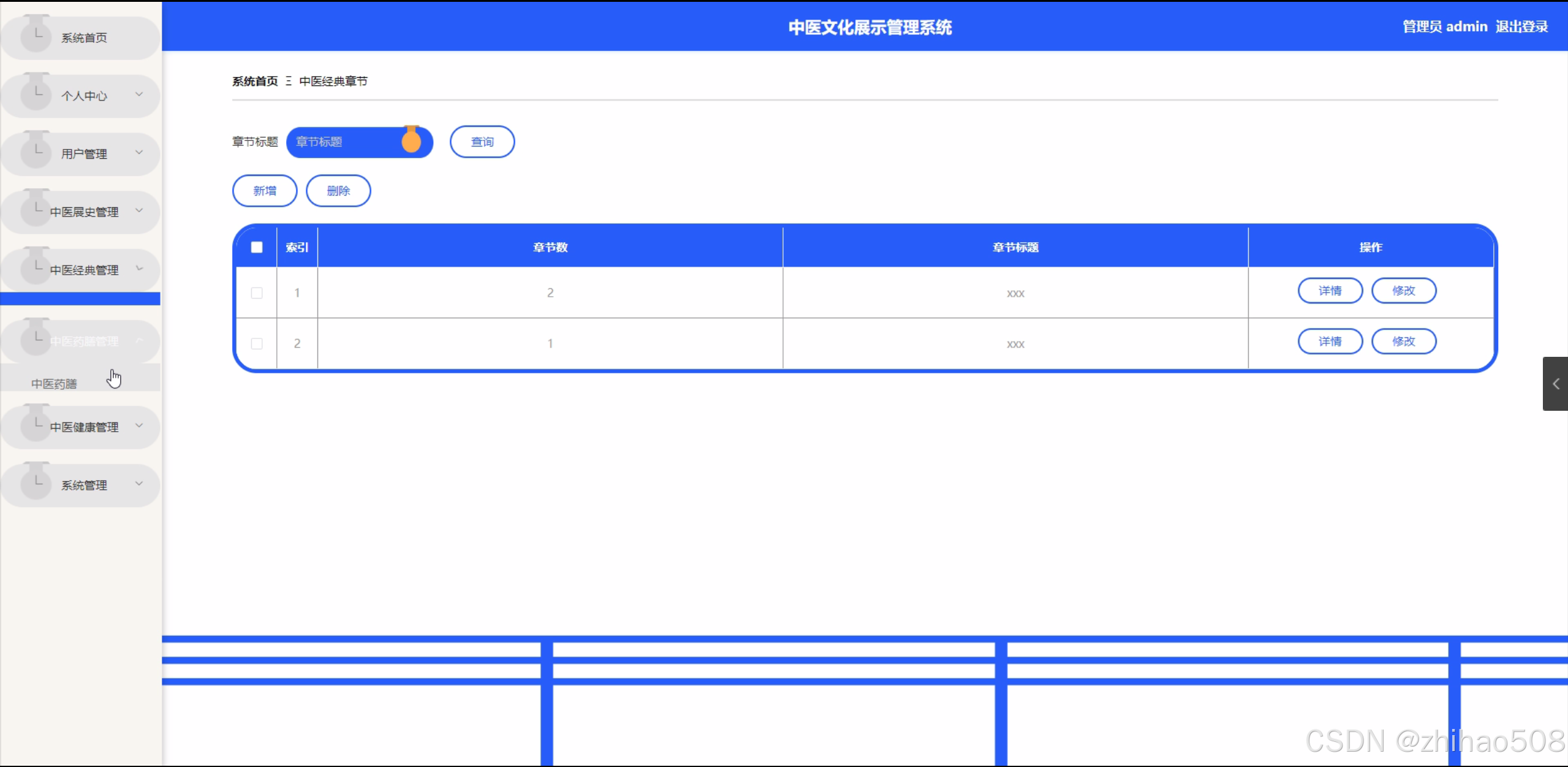The height and width of the screenshot is (767, 1568).
Task: Check the checkbox for row index 1
Action: click(x=257, y=293)
